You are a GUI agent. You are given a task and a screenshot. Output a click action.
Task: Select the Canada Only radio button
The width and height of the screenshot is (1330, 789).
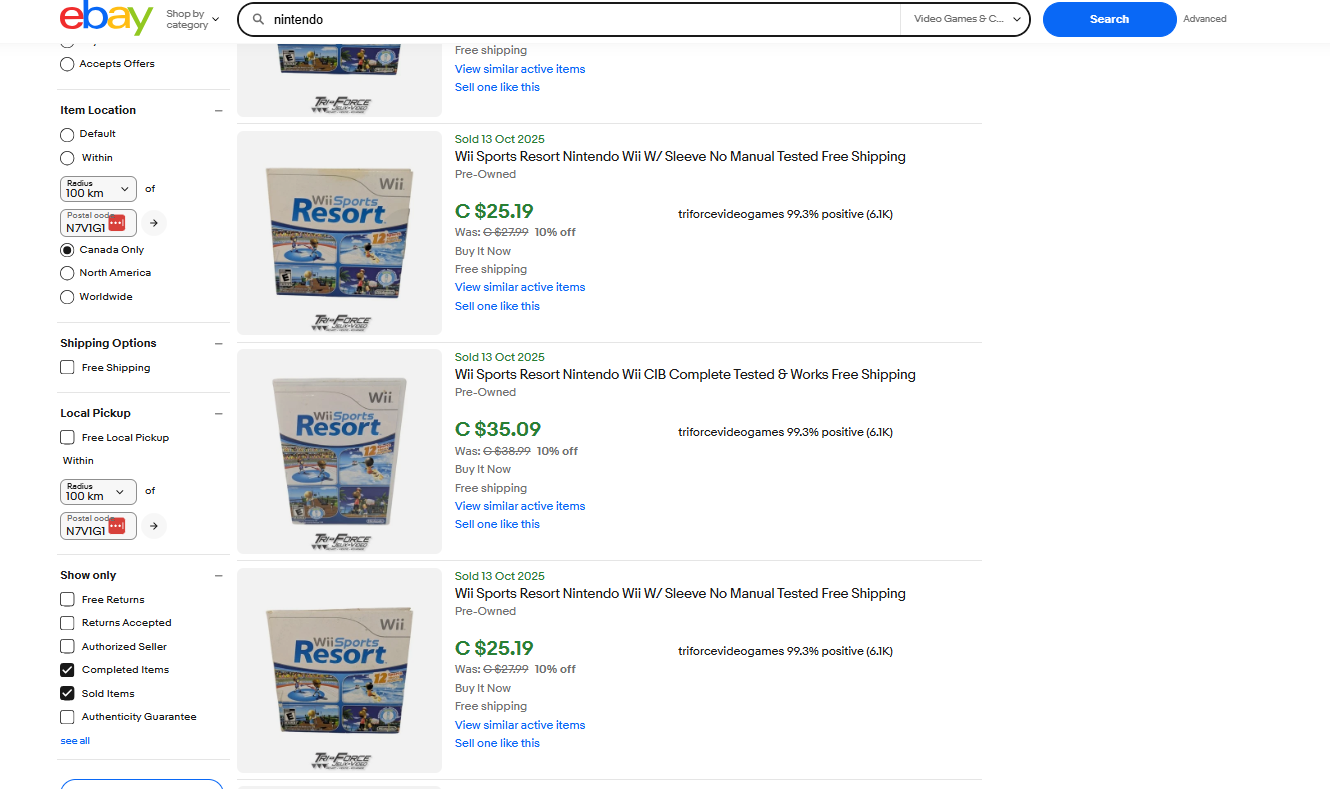click(x=67, y=249)
